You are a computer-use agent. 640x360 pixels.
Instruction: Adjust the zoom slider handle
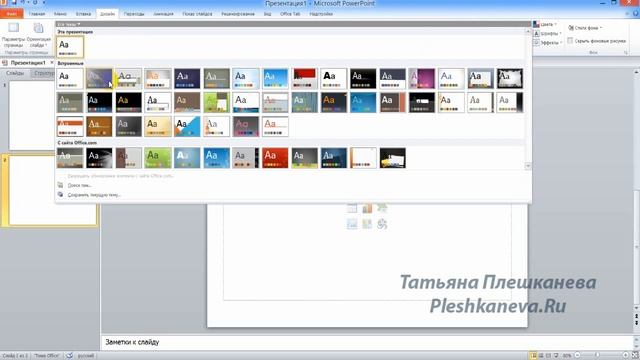pos(597,356)
